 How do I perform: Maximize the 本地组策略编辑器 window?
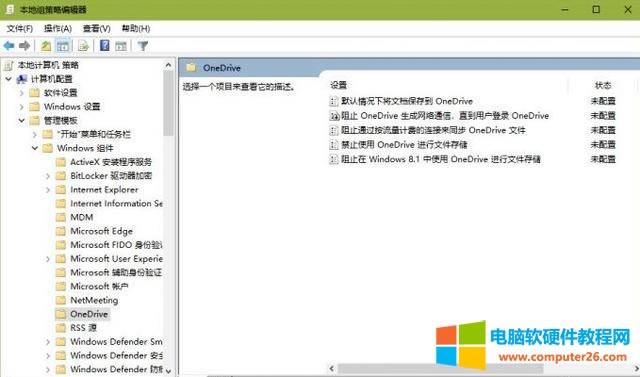pyautogui.click(x=596, y=9)
